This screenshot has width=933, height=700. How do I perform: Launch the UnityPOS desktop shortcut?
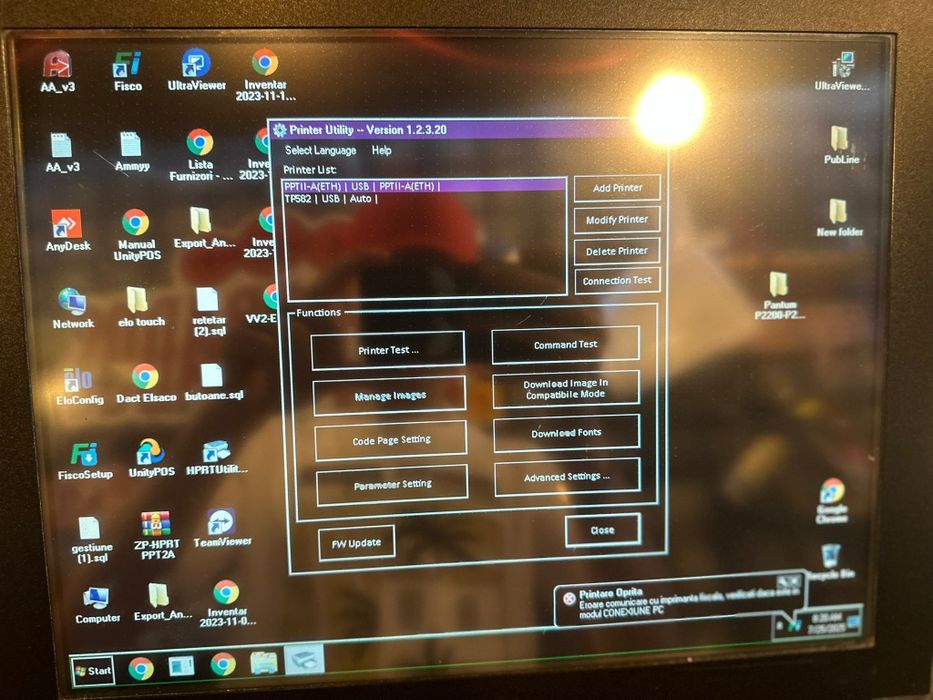coord(151,458)
